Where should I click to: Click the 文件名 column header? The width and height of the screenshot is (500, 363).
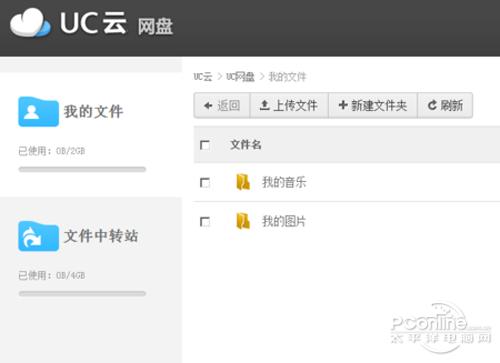246,145
